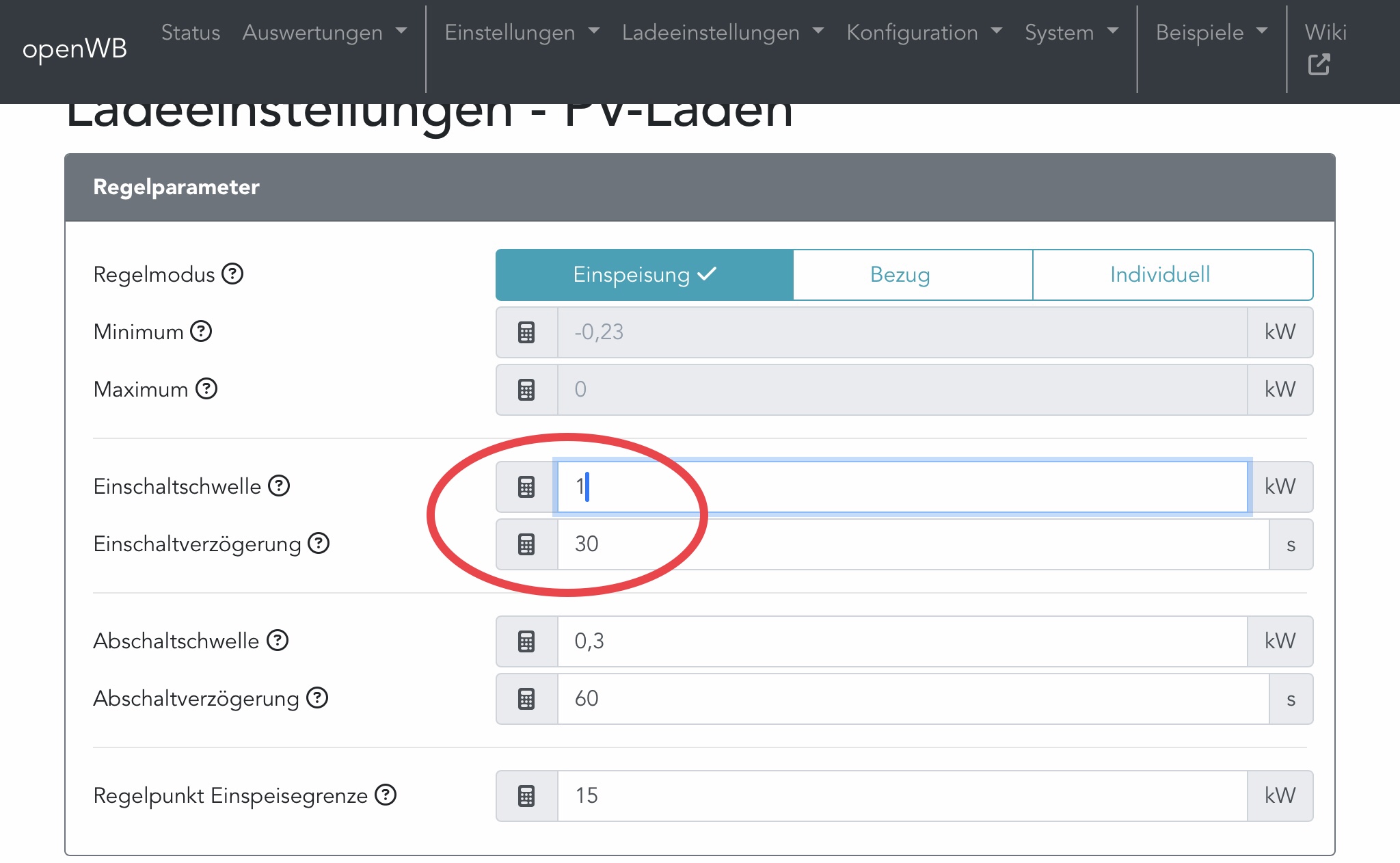This screenshot has width=1400, height=863.
Task: Open the System menu
Action: pyautogui.click(x=1071, y=32)
